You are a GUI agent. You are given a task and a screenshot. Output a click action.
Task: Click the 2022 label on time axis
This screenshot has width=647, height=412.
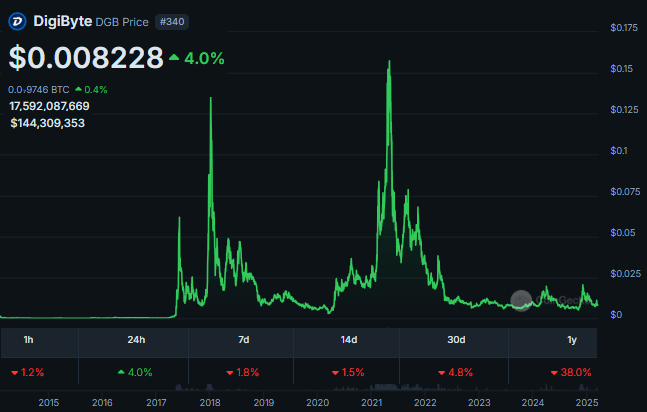coord(425,403)
